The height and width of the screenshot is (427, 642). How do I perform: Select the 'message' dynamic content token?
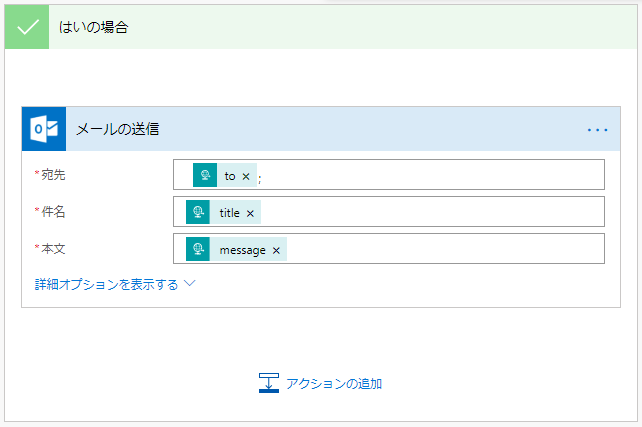236,249
